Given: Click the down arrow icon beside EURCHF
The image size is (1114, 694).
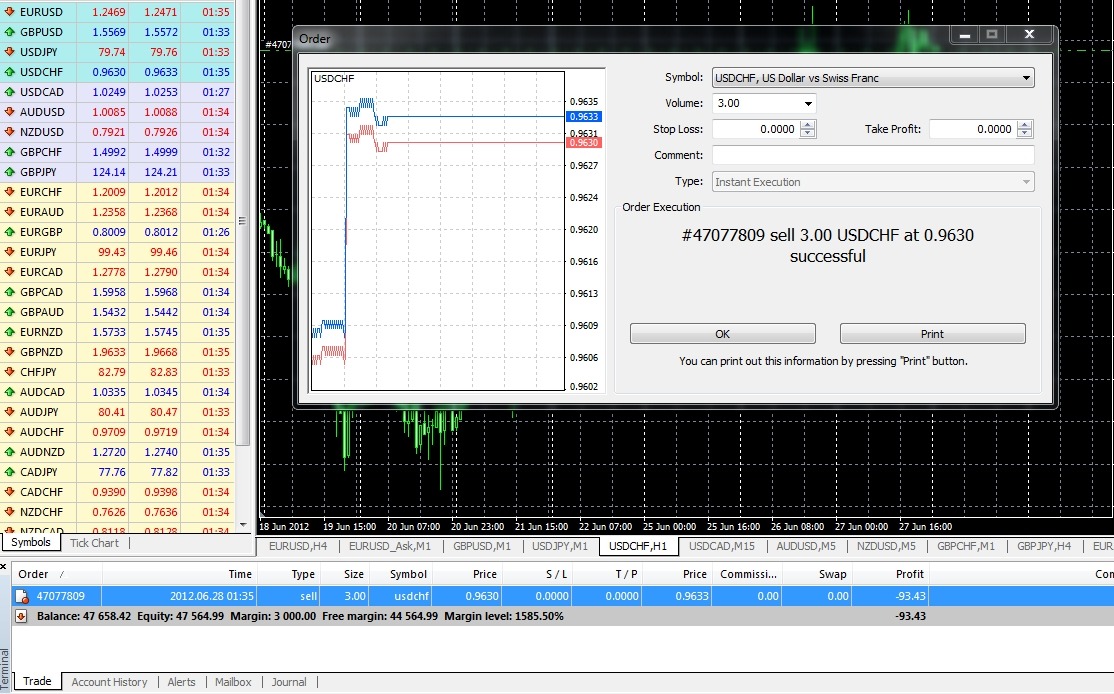Looking at the screenshot, I should (9, 192).
